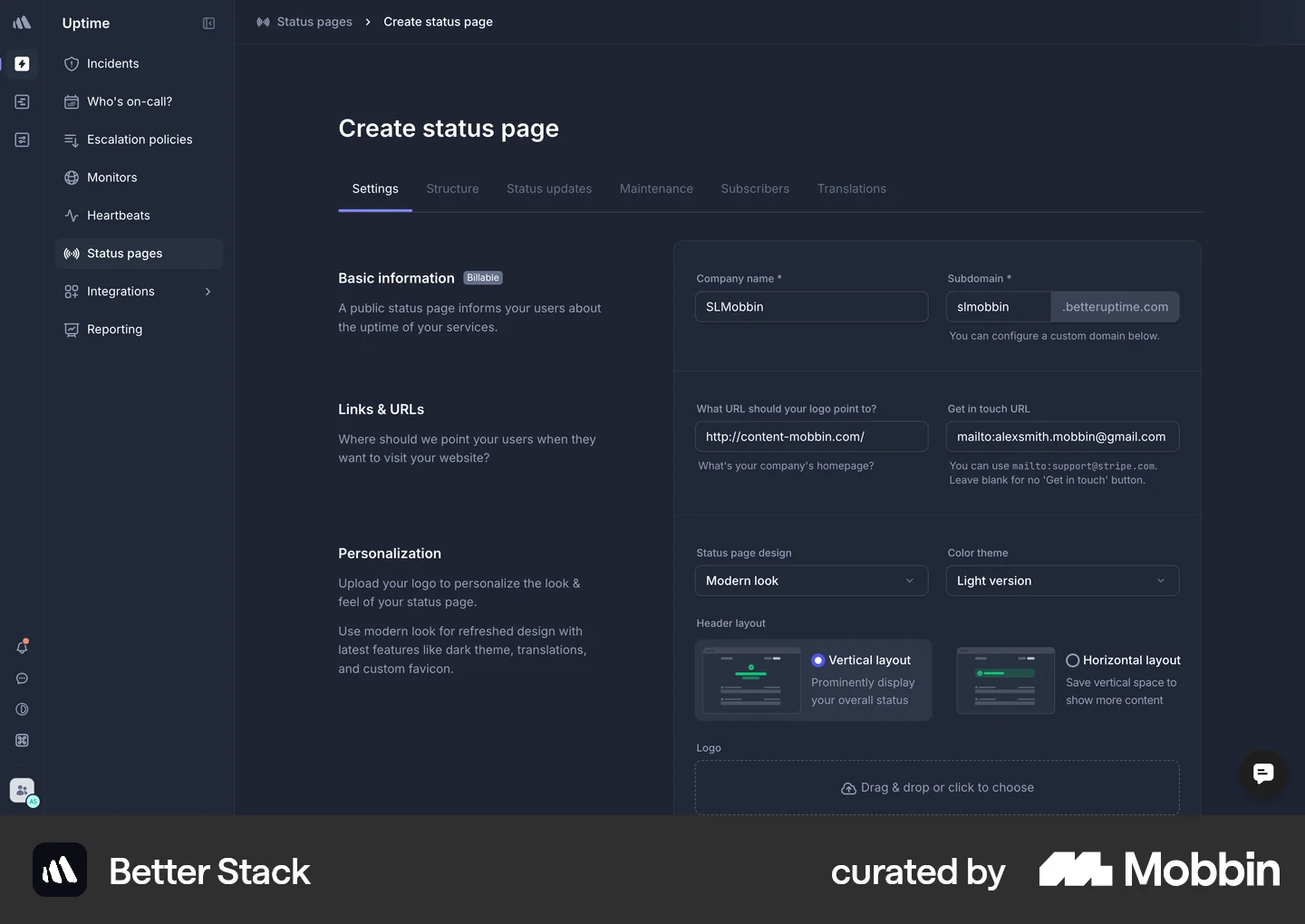Viewport: 1305px width, 924px height.
Task: Switch to the Status updates tab
Action: (x=549, y=188)
